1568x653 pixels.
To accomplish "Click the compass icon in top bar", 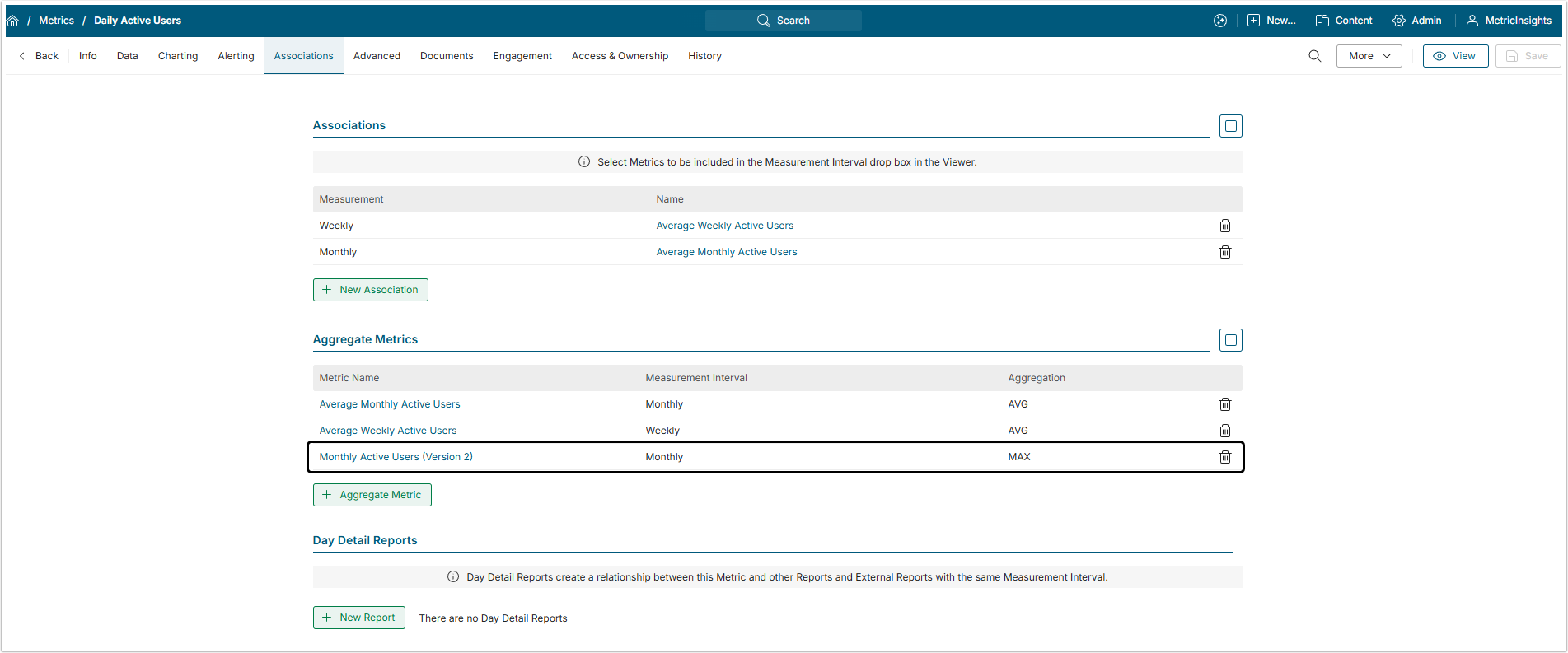I will coord(1219,21).
